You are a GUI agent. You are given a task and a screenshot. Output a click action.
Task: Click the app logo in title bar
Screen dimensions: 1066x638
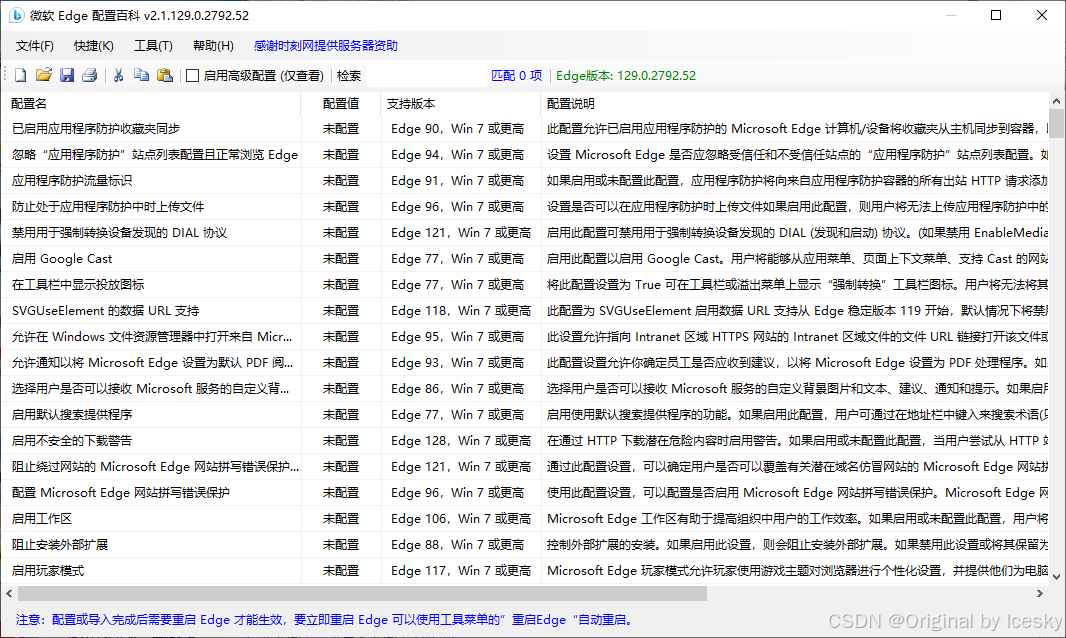coord(16,15)
